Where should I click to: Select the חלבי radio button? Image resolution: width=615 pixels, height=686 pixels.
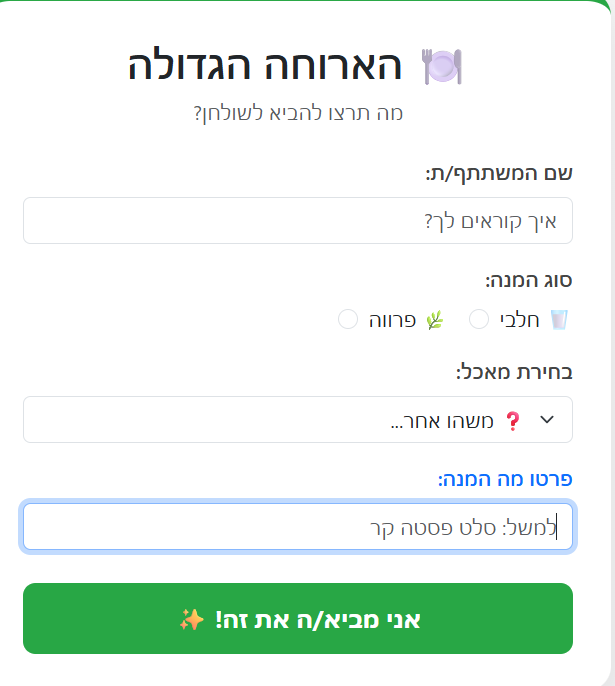[479, 319]
